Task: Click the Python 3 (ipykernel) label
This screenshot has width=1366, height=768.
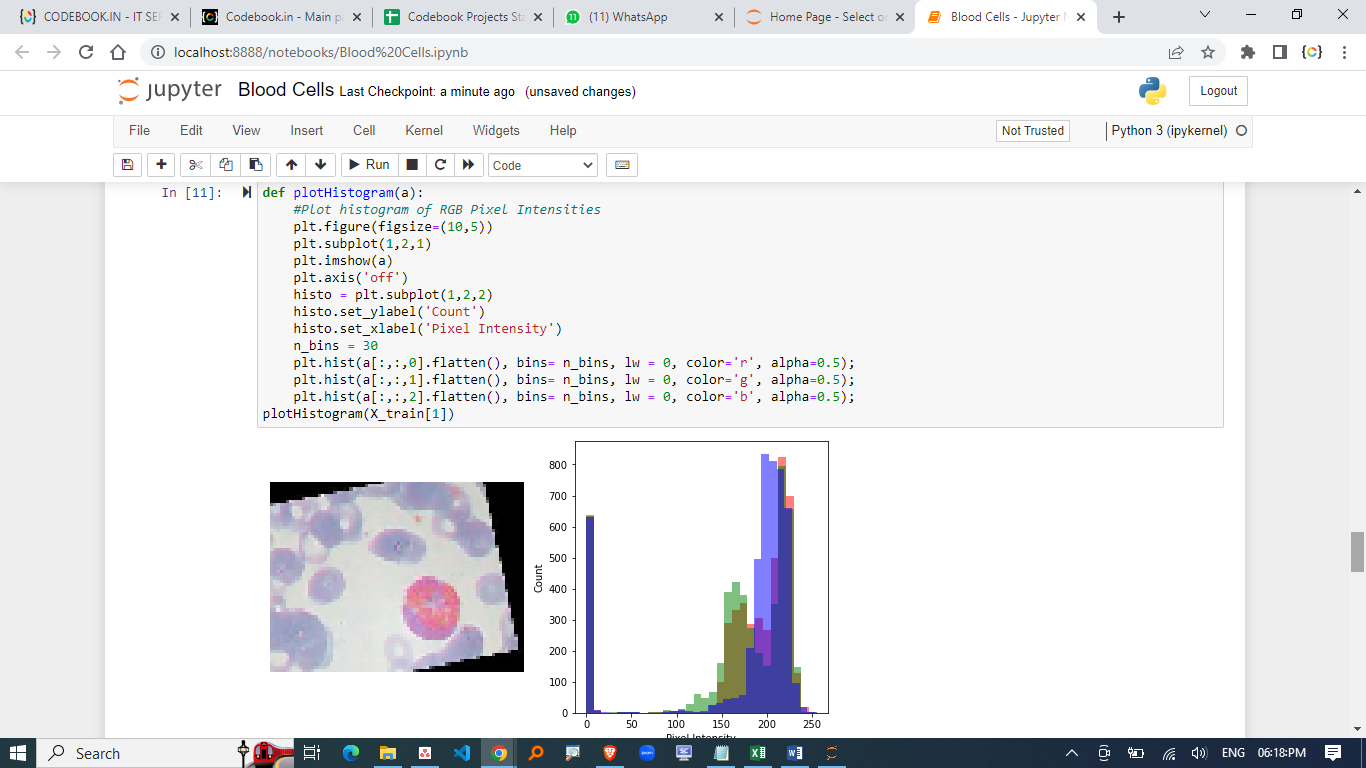Action: click(x=1169, y=131)
